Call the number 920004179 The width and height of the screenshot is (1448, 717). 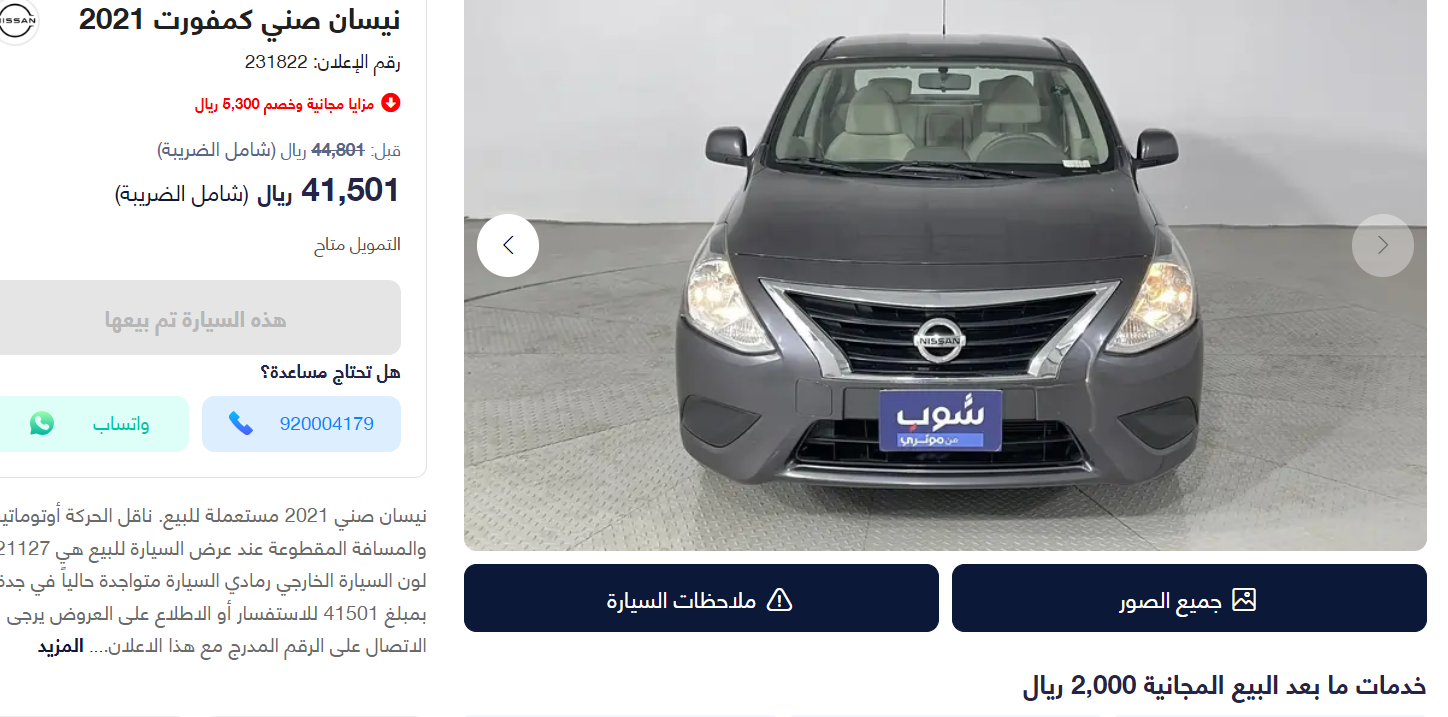[x=301, y=424]
